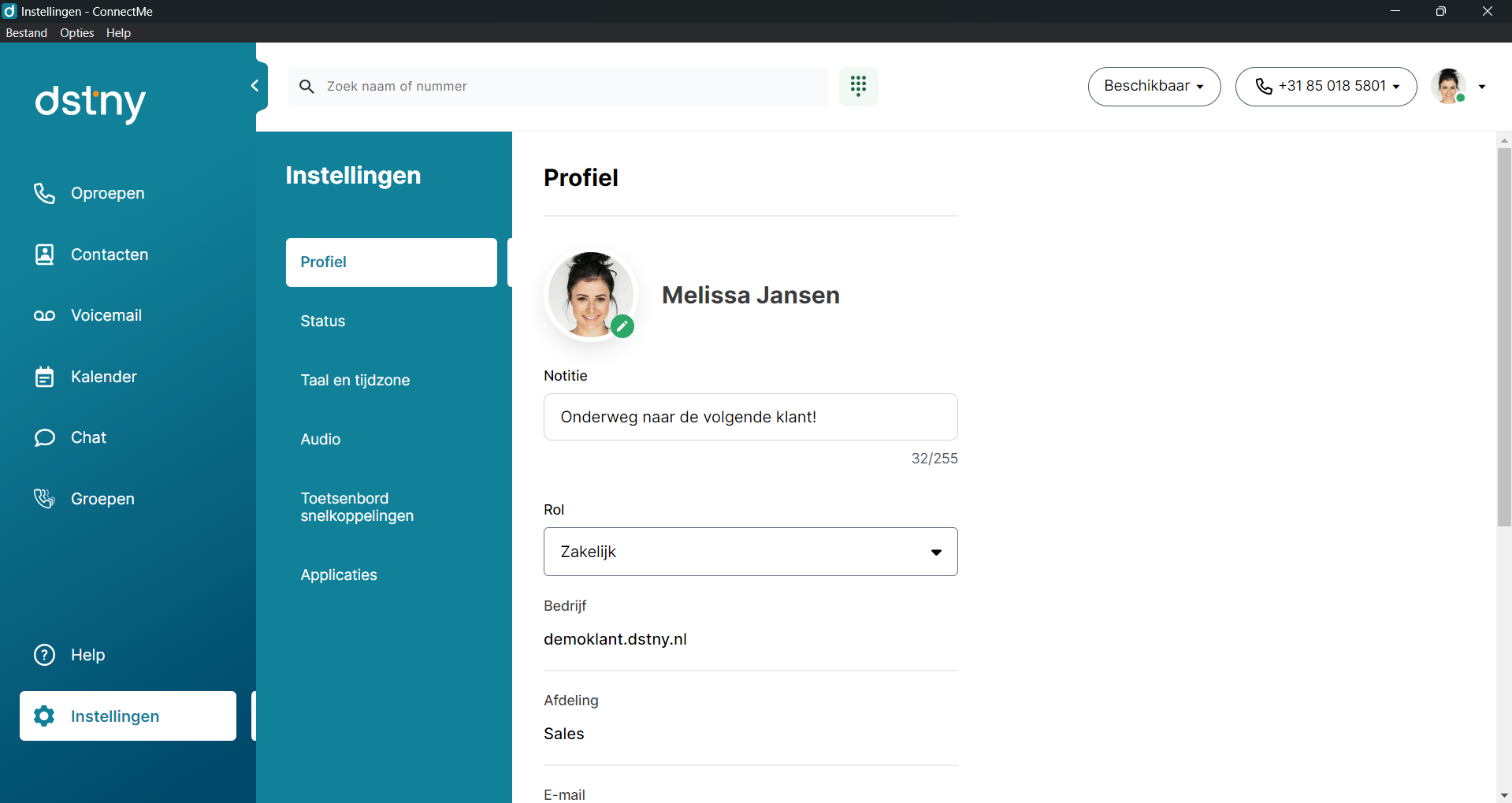The height and width of the screenshot is (803, 1512).
Task: Go to Contacten in the sidebar
Action: (109, 255)
